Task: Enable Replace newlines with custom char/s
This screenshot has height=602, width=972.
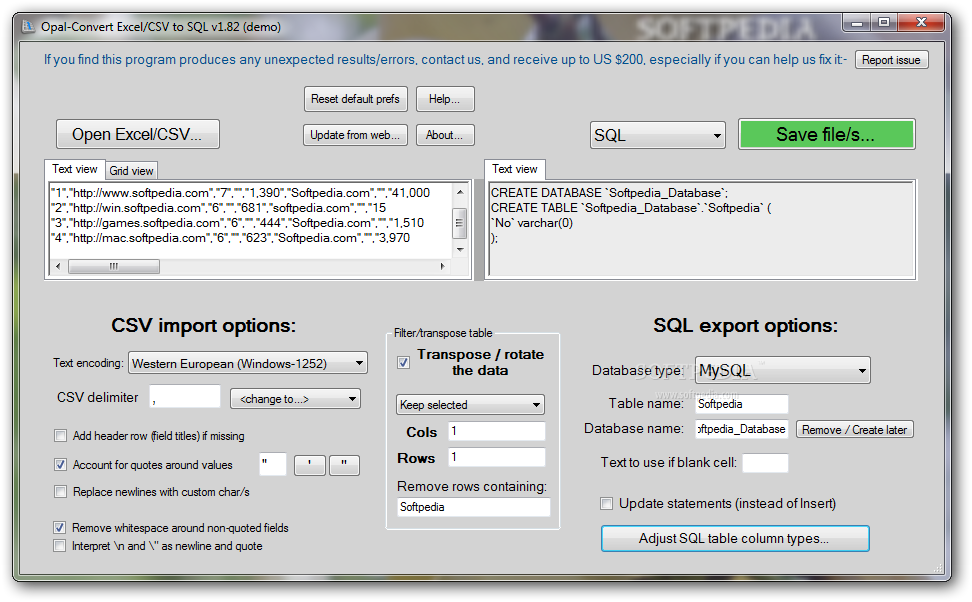Action: pyautogui.click(x=60, y=492)
